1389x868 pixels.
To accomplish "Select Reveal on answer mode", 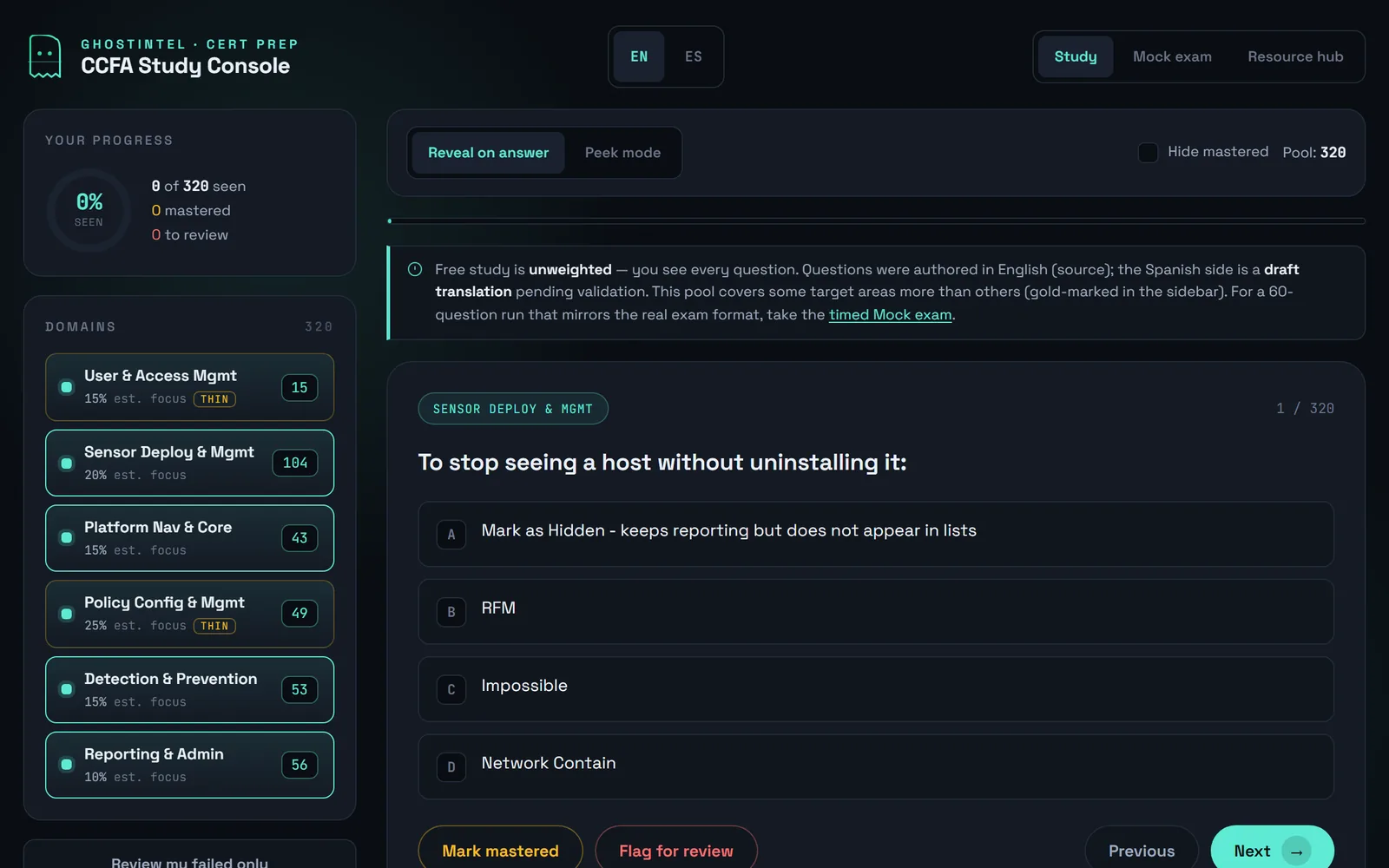I will point(488,153).
